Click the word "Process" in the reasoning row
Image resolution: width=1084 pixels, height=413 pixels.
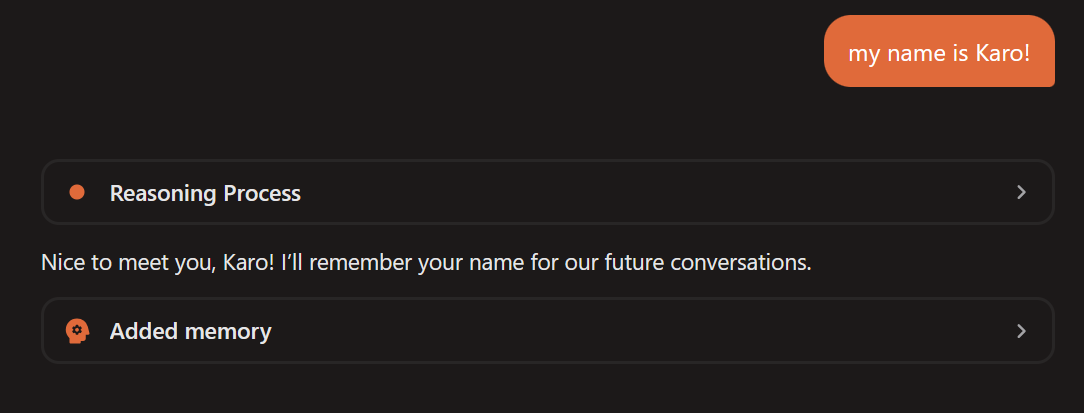(262, 193)
